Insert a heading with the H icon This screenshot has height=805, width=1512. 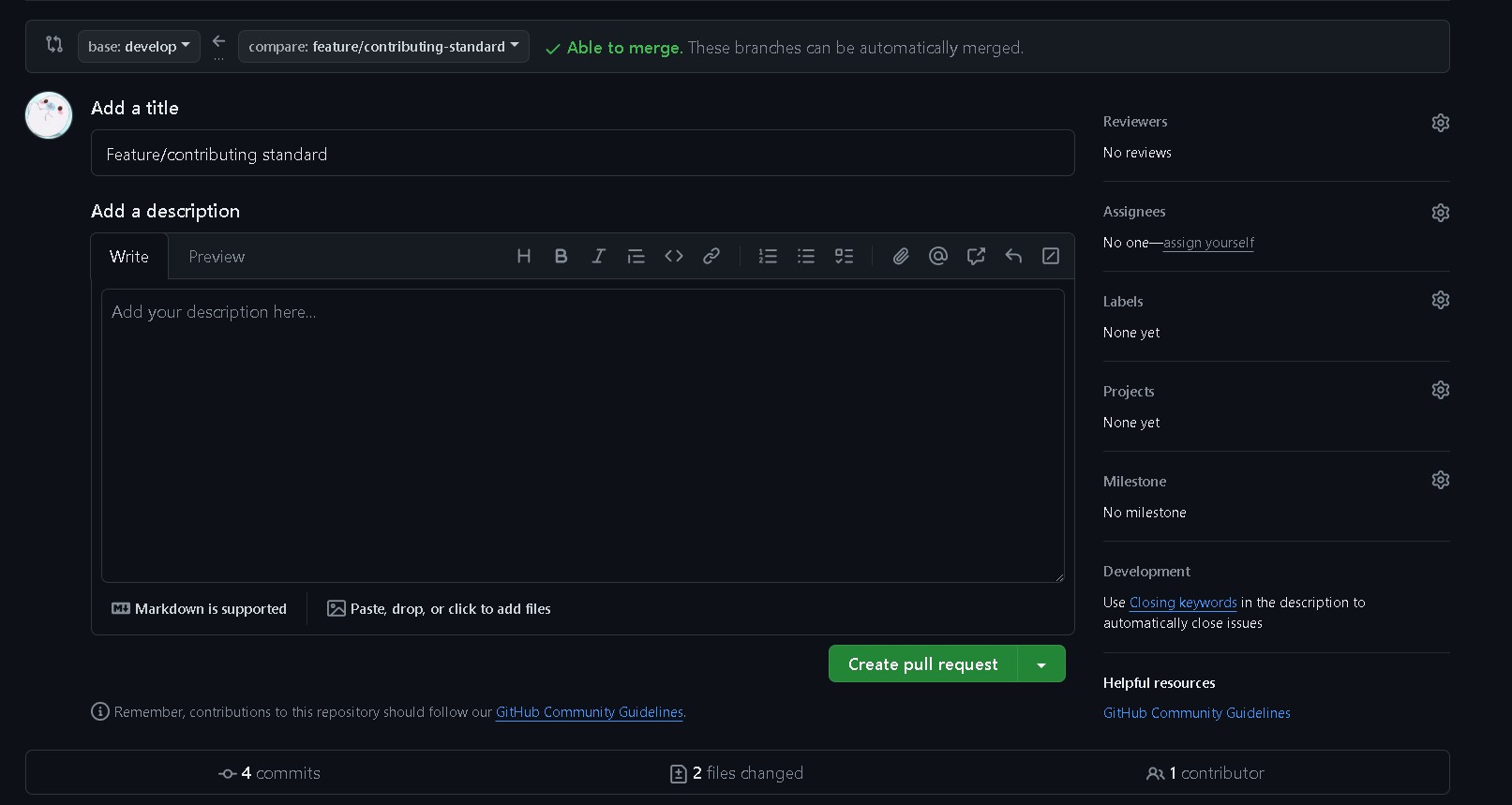coord(524,256)
